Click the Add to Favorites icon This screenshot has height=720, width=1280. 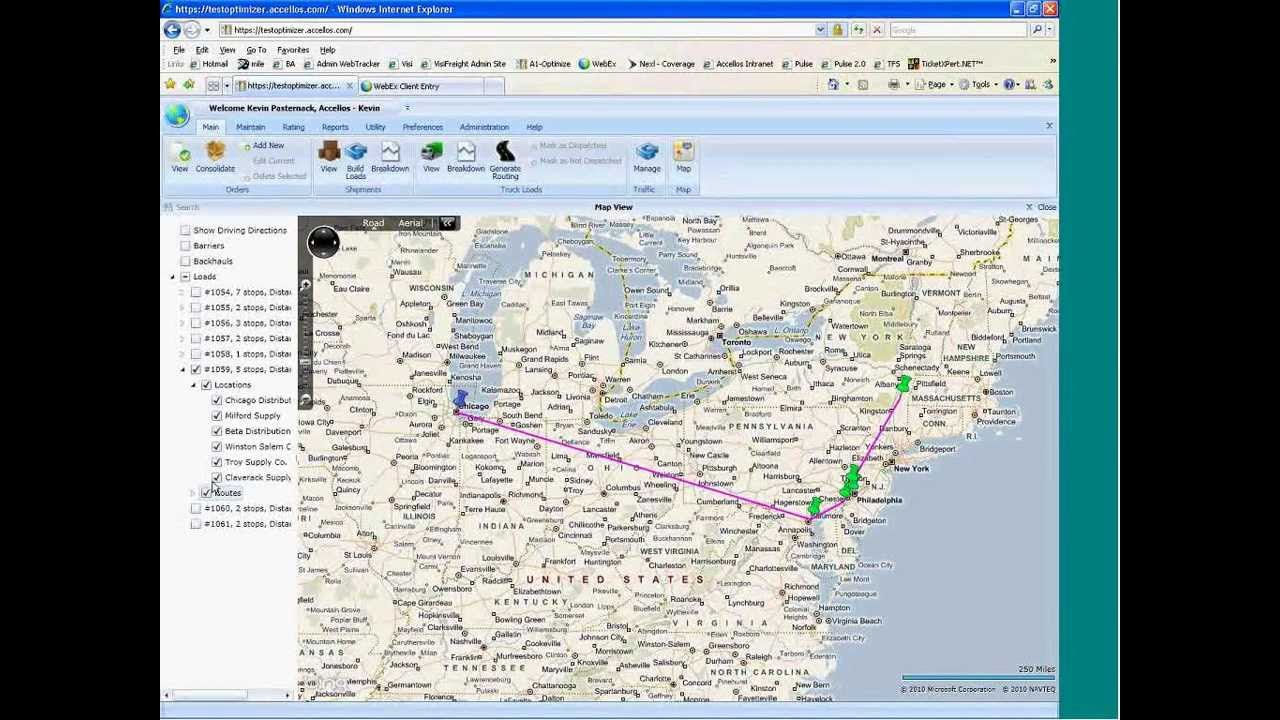point(188,85)
